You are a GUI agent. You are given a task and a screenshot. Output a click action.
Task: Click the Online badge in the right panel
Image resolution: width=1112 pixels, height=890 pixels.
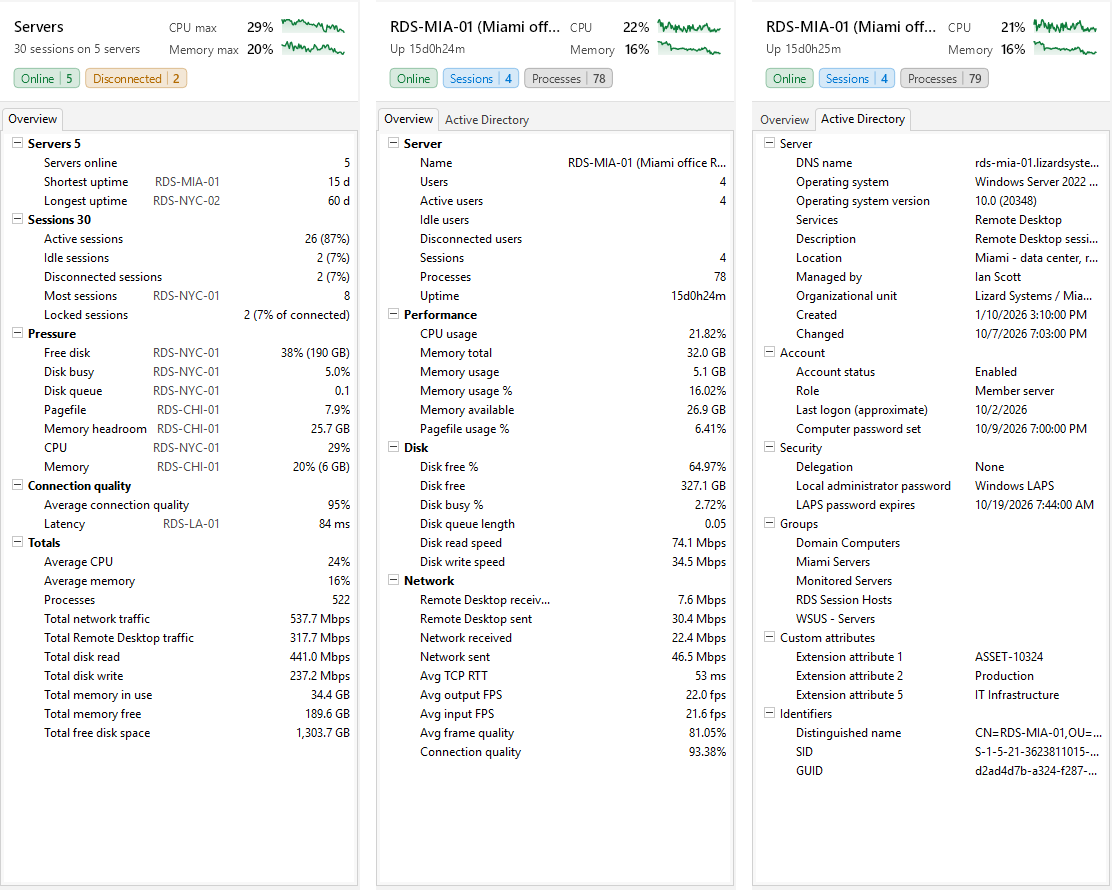click(x=789, y=79)
